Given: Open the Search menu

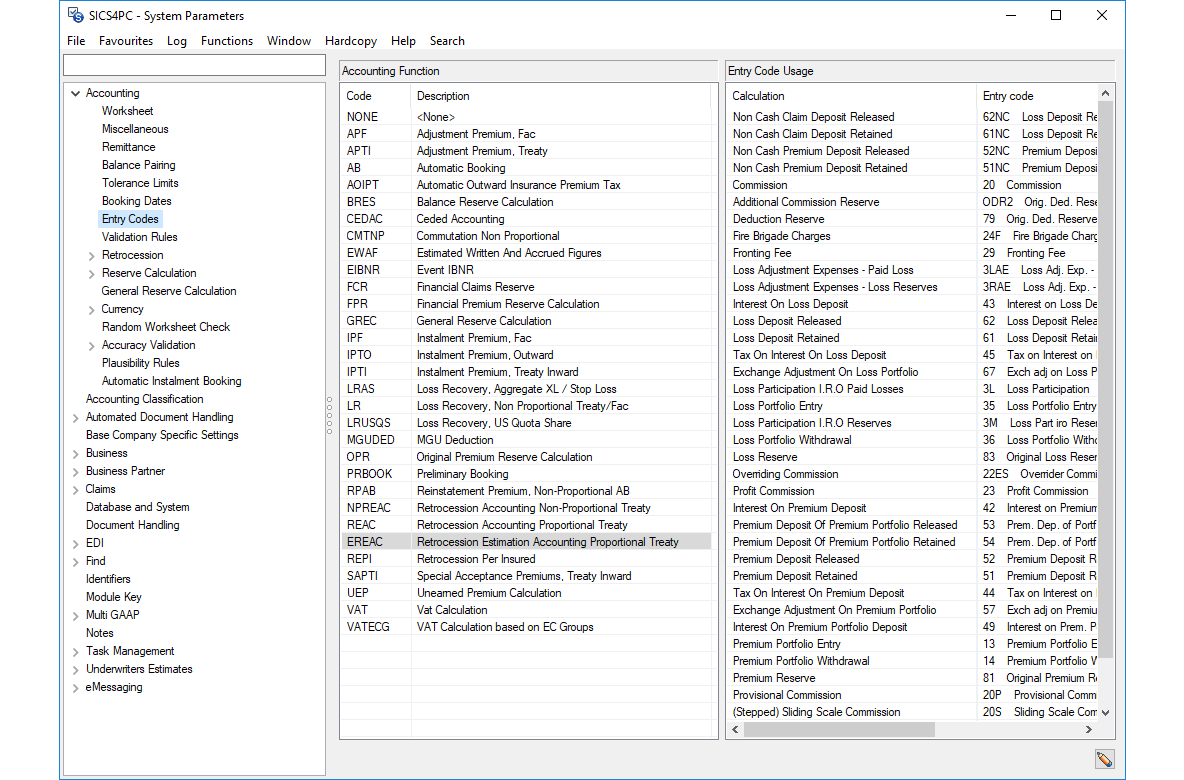Looking at the screenshot, I should click(x=447, y=41).
